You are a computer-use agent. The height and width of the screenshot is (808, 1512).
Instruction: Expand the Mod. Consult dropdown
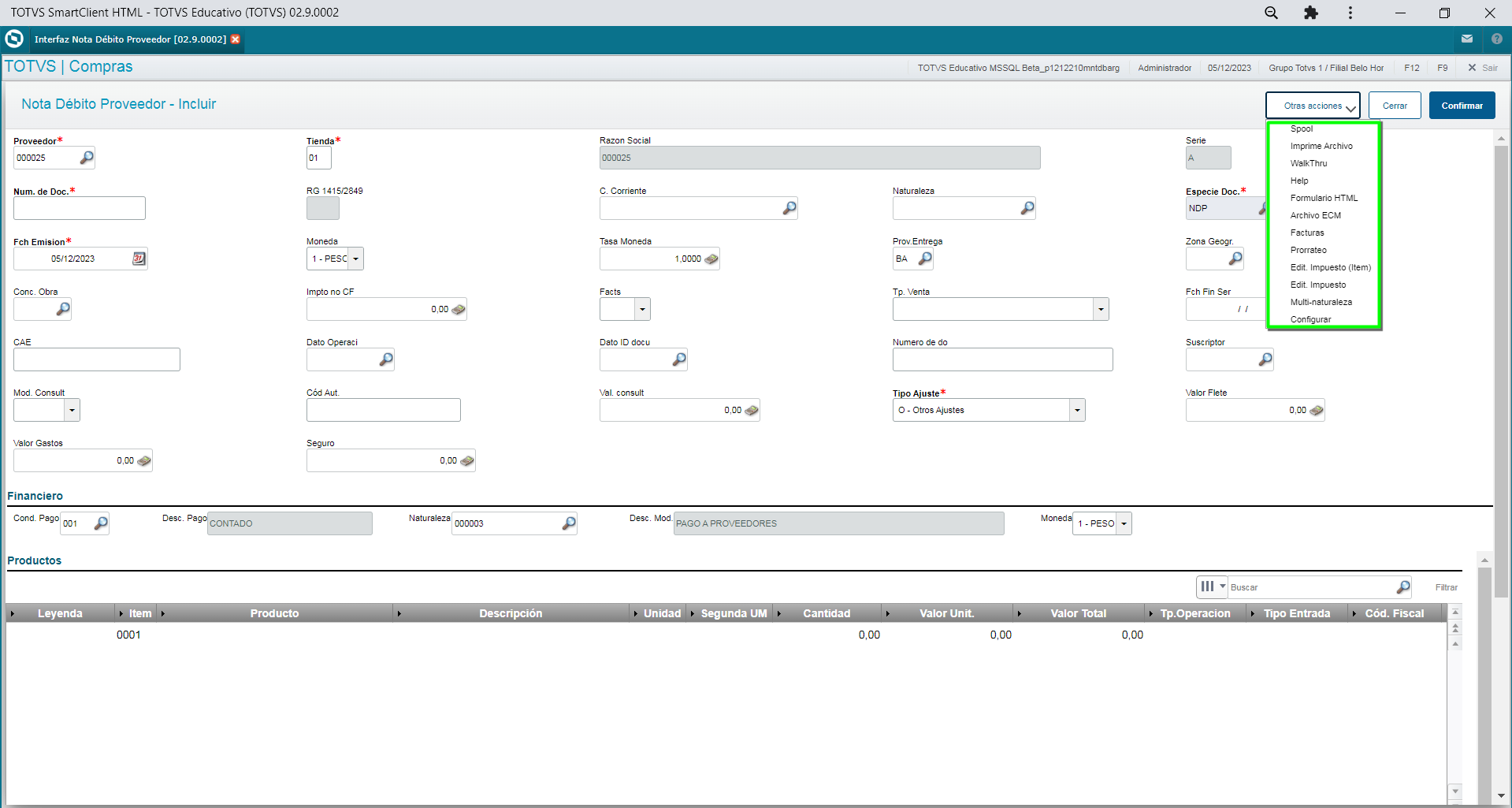[72, 410]
